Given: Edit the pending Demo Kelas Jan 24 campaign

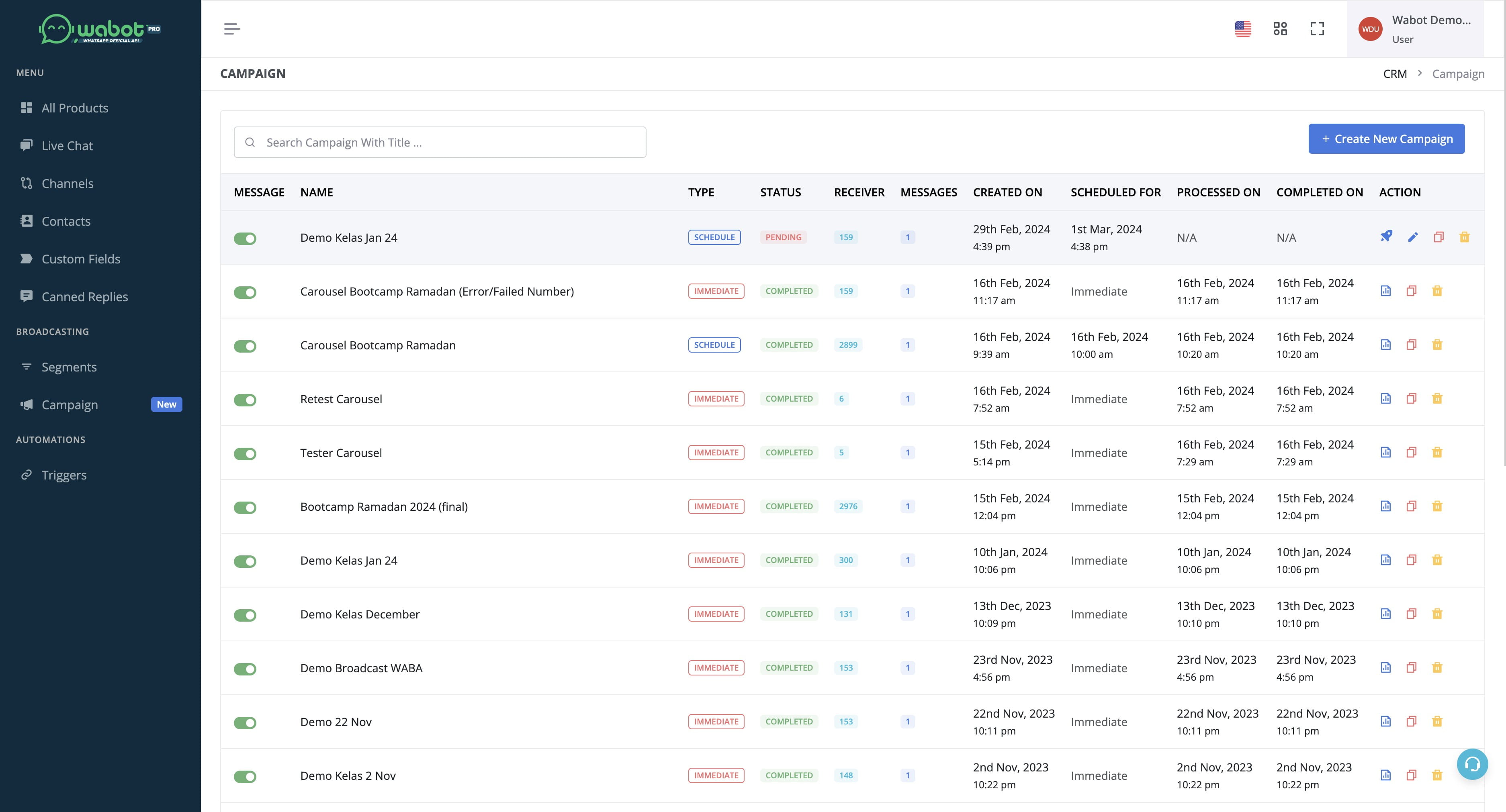Looking at the screenshot, I should [1413, 237].
